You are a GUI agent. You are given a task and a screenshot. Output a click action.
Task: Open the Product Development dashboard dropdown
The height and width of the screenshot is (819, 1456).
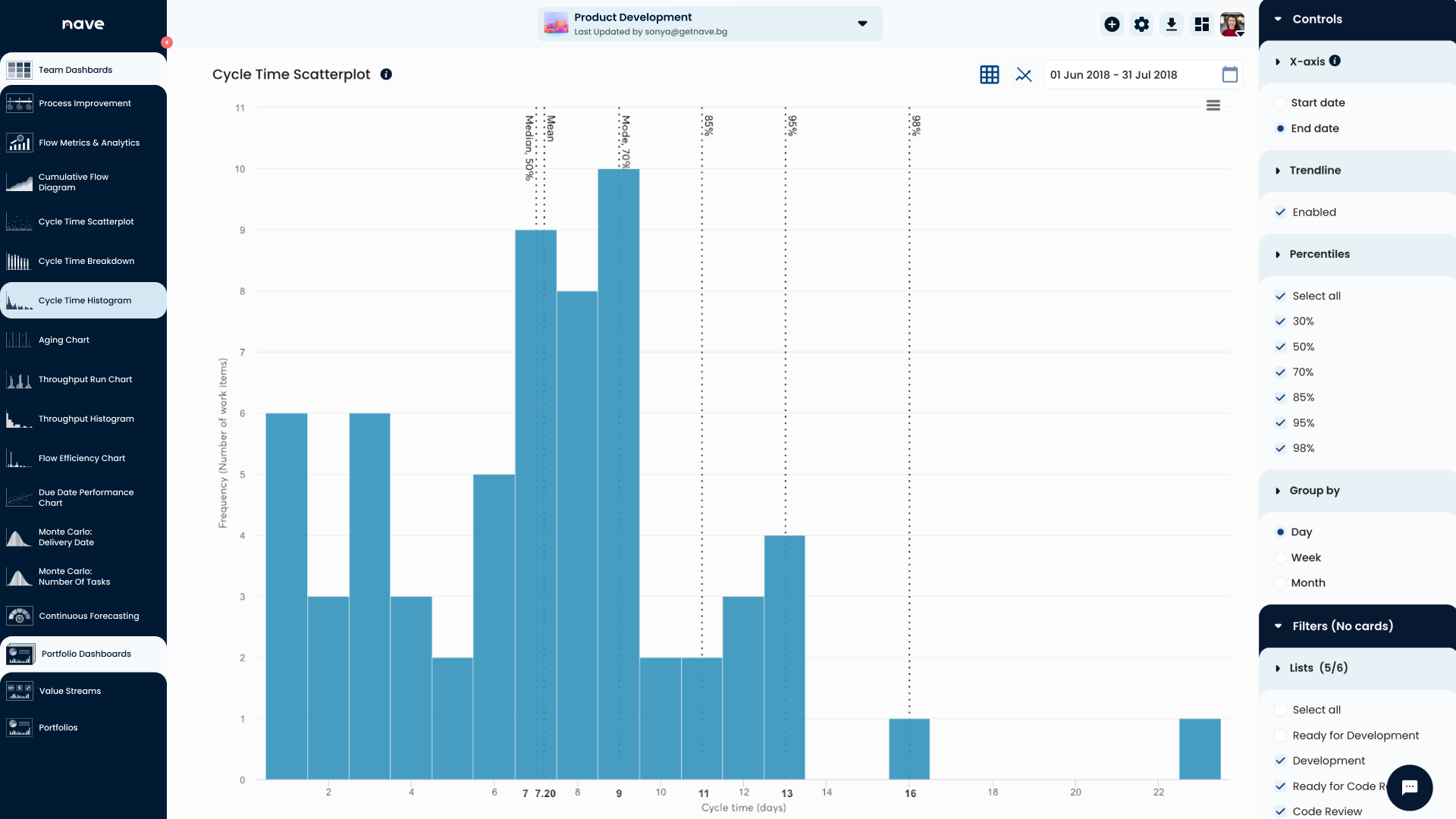(x=862, y=24)
